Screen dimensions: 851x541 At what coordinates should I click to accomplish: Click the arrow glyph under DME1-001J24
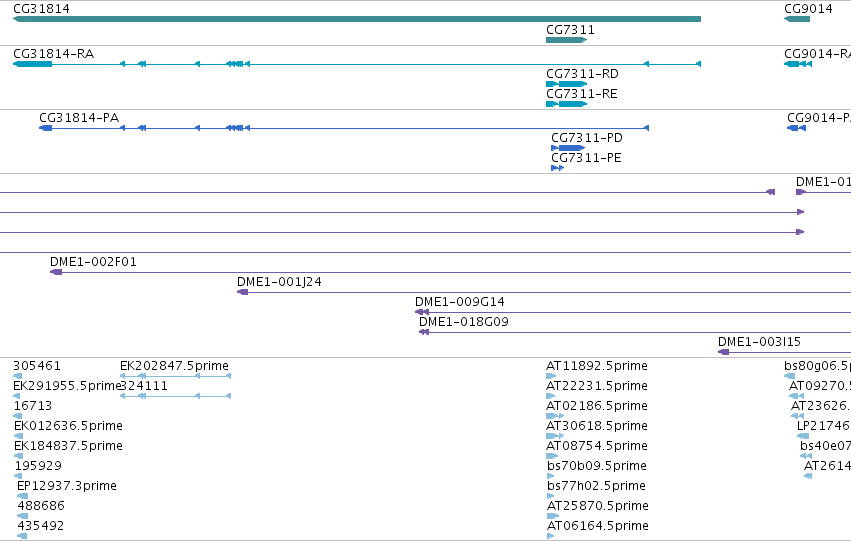[243, 292]
